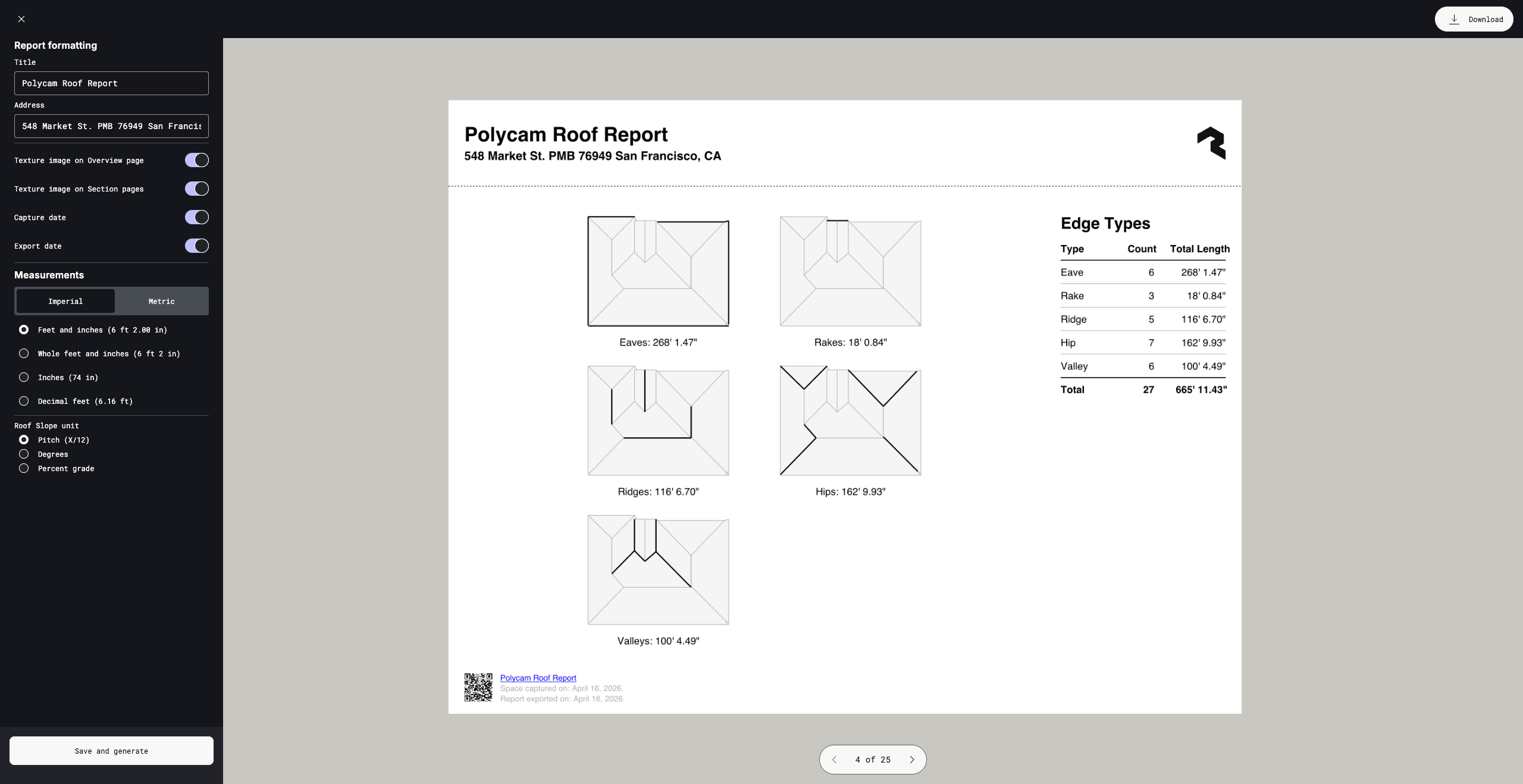Choose Decimal feet measurement option
1523x784 pixels.
[x=24, y=401]
